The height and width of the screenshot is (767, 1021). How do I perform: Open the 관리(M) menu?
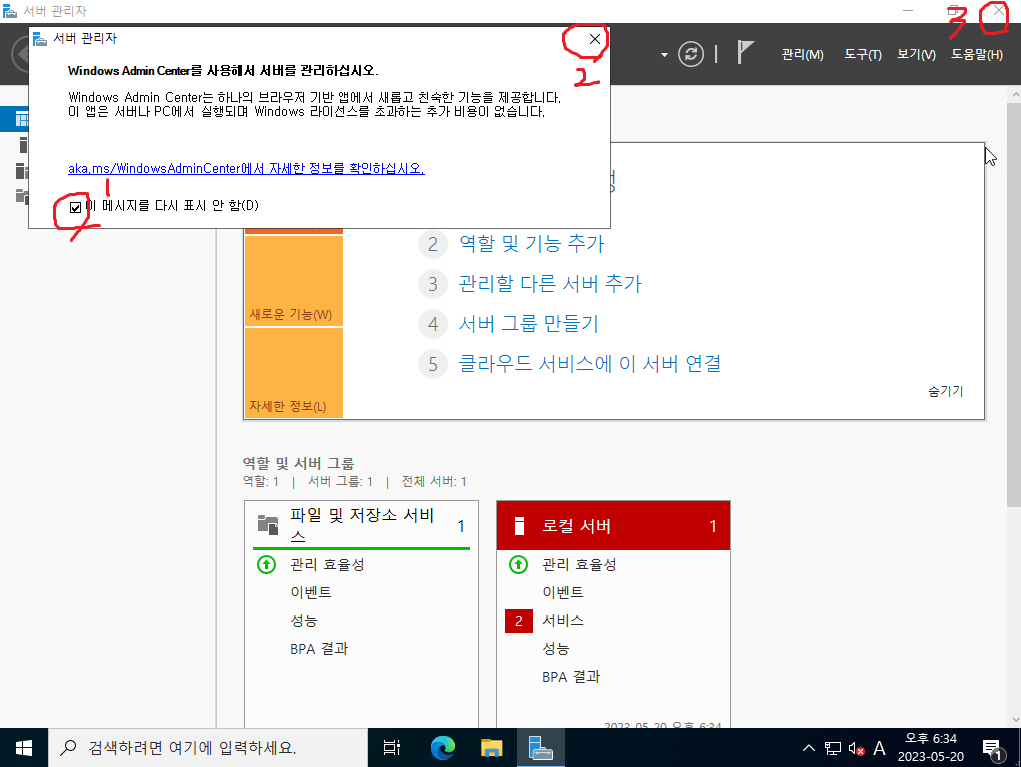pos(802,55)
